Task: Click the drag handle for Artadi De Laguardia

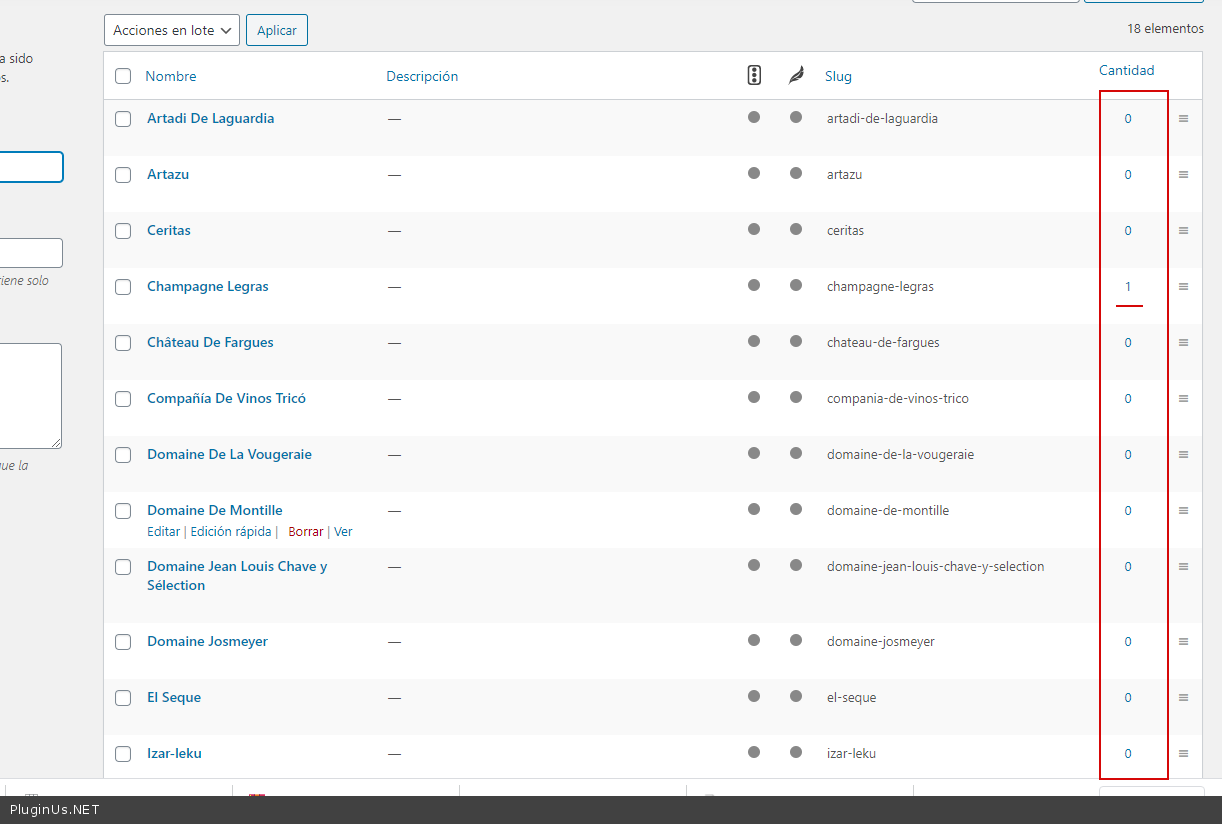Action: [x=1183, y=119]
